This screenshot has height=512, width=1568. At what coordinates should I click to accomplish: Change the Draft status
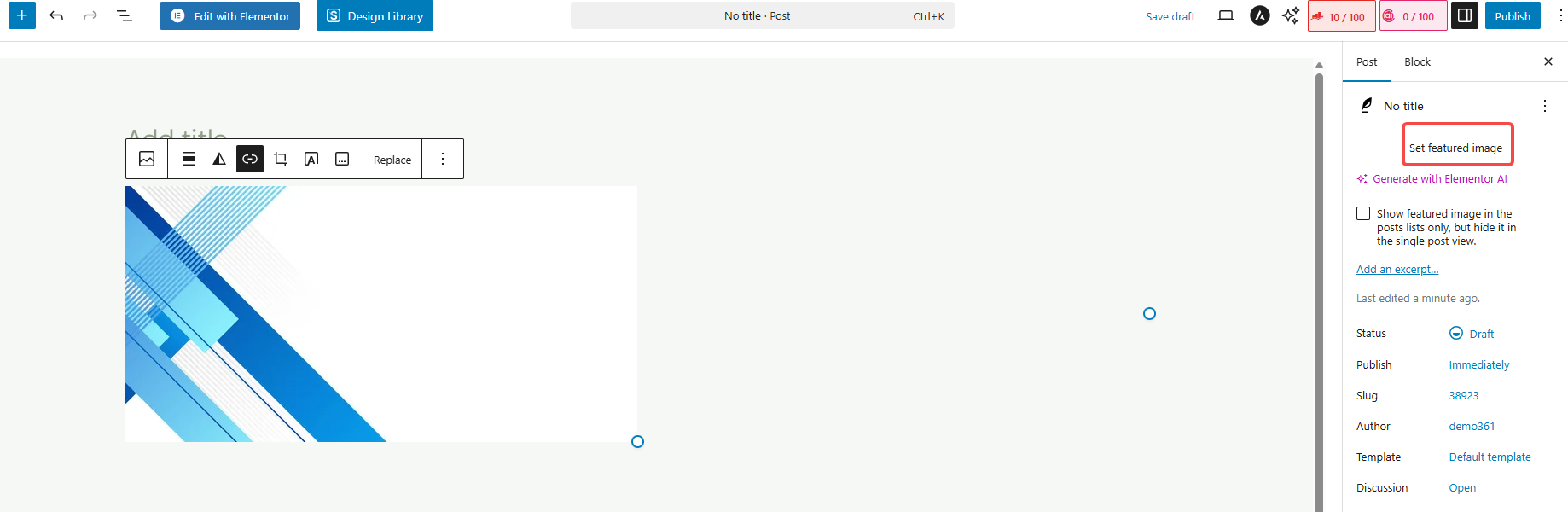pyautogui.click(x=1472, y=334)
